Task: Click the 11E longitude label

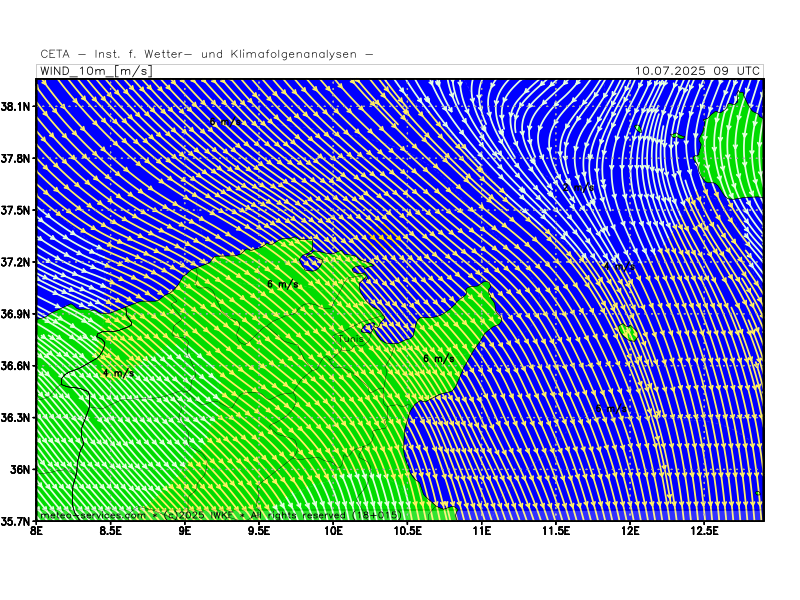Action: coord(482,531)
